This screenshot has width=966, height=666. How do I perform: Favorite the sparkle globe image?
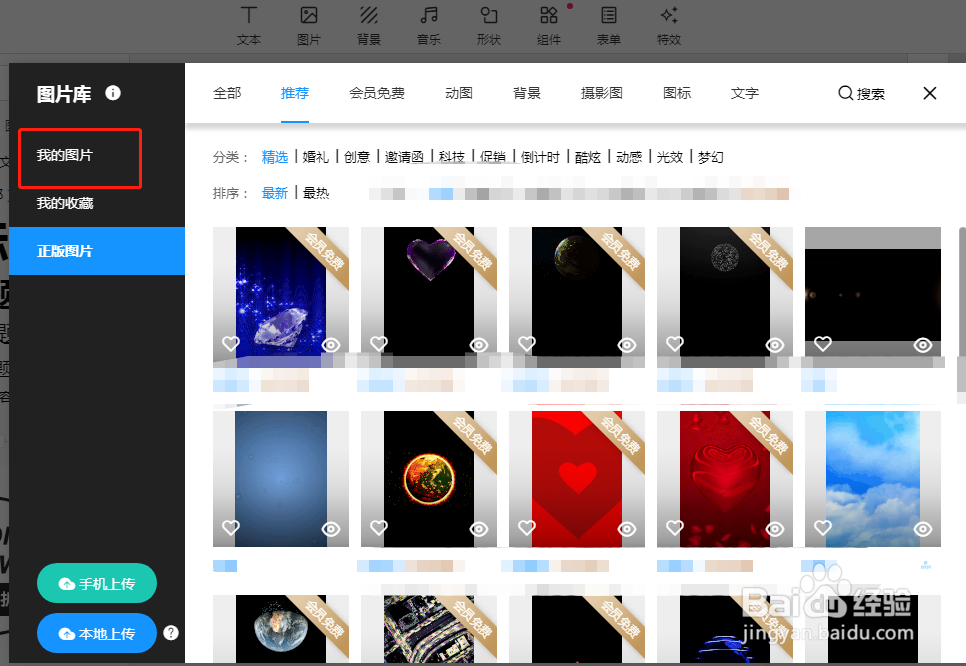(x=675, y=343)
